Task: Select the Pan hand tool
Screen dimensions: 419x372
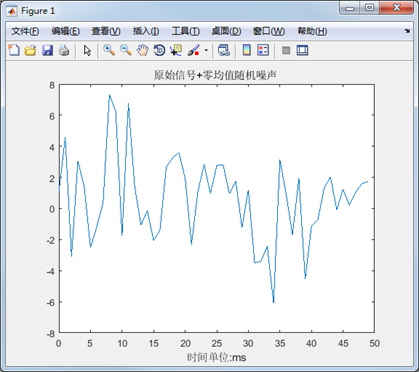Action: tap(143, 51)
